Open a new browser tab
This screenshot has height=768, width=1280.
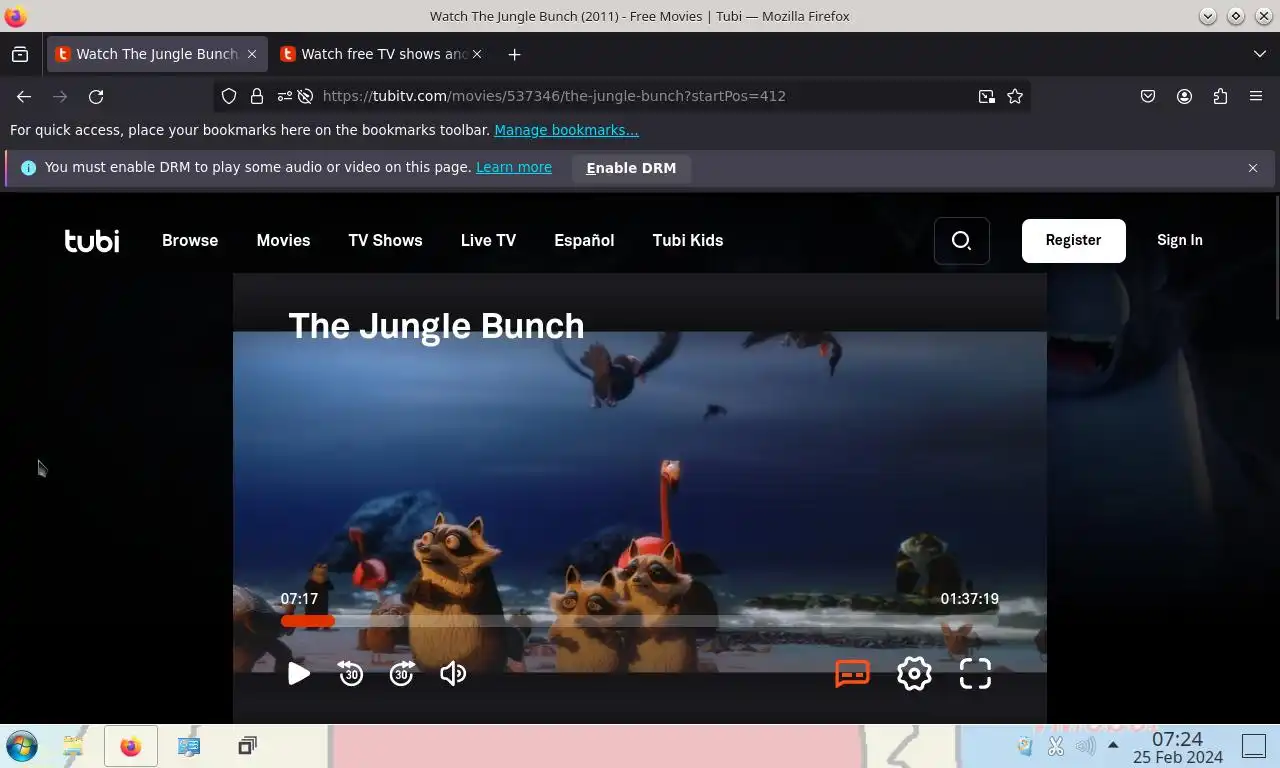pyautogui.click(x=514, y=54)
